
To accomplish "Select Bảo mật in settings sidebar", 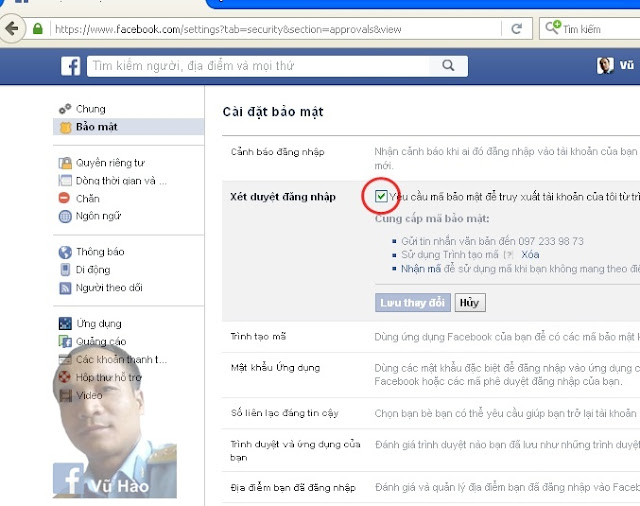I will pos(129,127).
